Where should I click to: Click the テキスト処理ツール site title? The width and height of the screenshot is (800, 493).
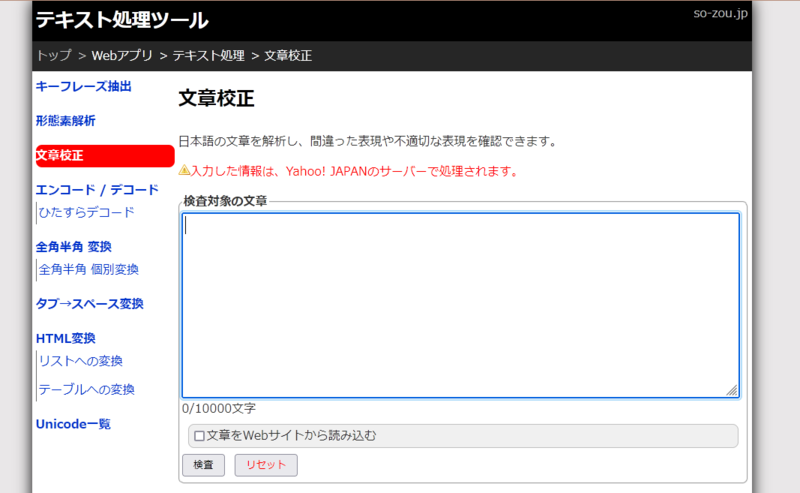(122, 20)
